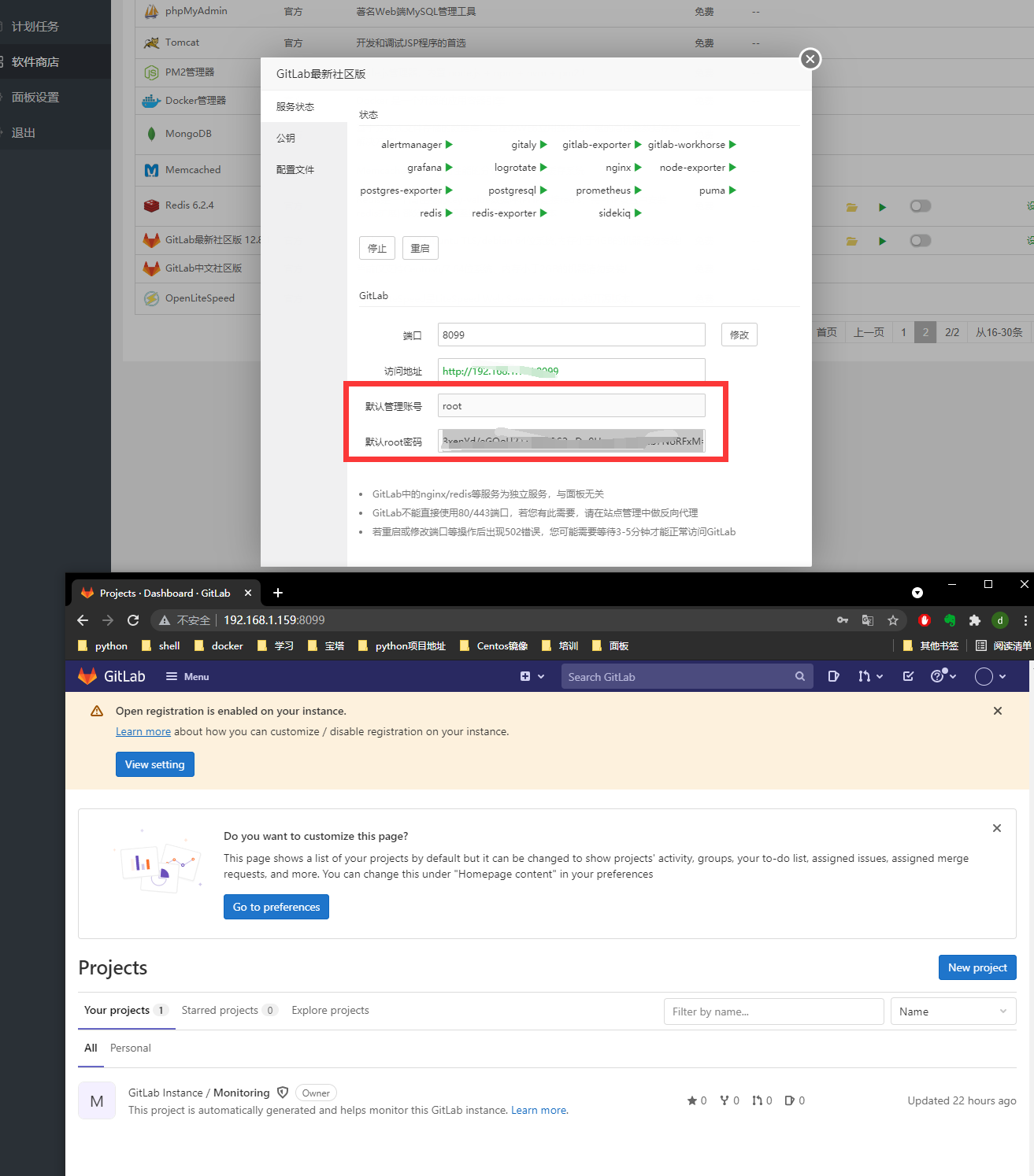
Task: Toggle the homepage display switch for Redis row
Action: click(920, 205)
